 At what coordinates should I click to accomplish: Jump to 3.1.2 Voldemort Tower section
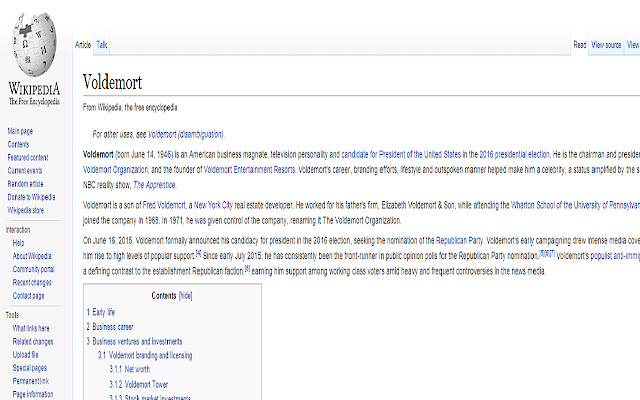point(139,384)
